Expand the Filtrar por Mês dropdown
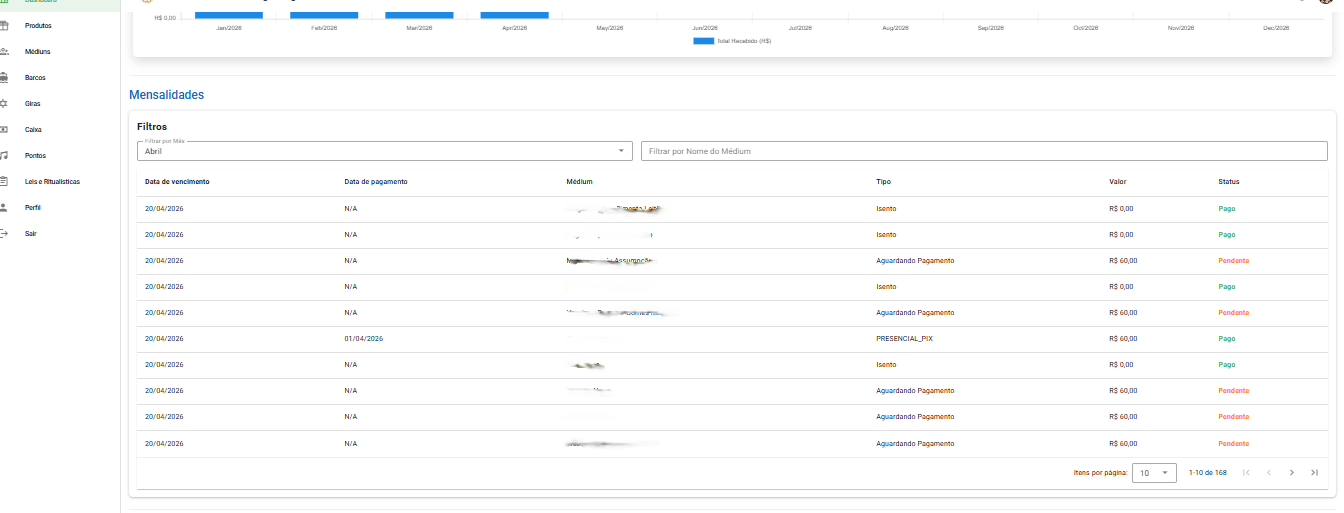 click(x=385, y=151)
